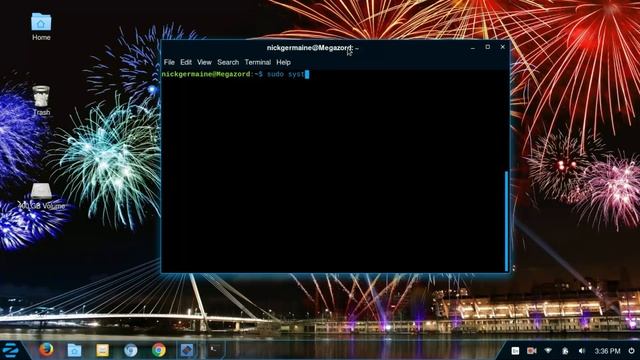Minimize the terminal window

point(473,47)
